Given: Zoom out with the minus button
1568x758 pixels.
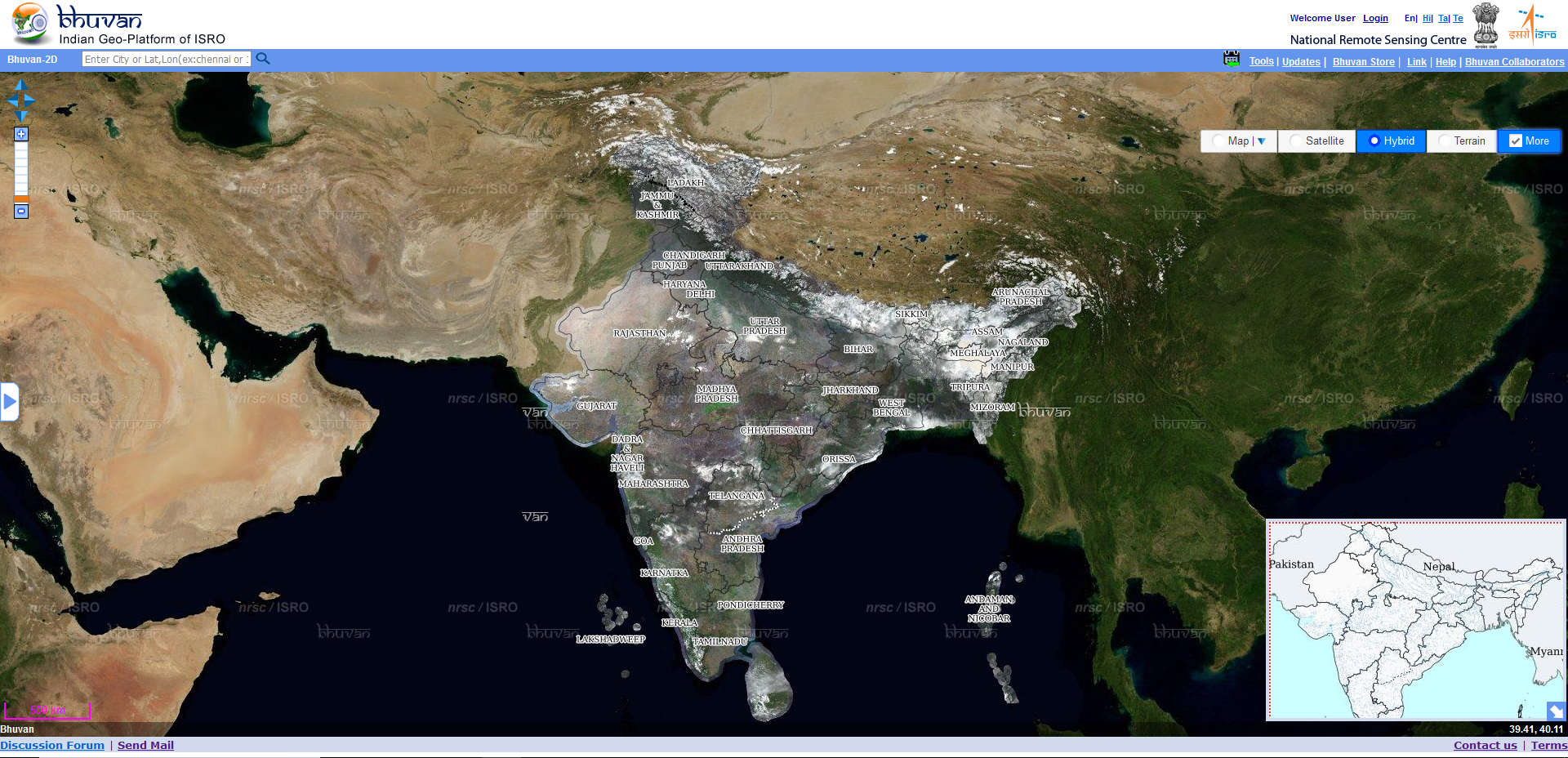Looking at the screenshot, I should click(x=21, y=212).
